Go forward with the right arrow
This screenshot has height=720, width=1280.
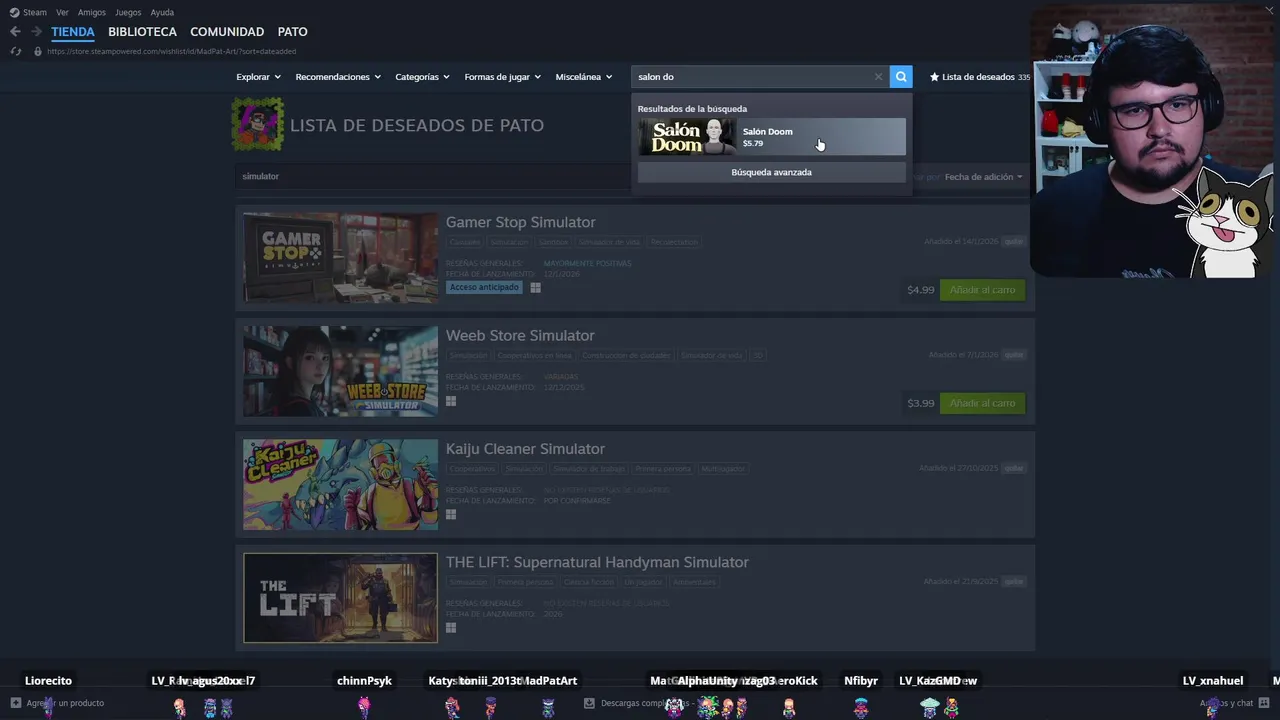(x=36, y=32)
